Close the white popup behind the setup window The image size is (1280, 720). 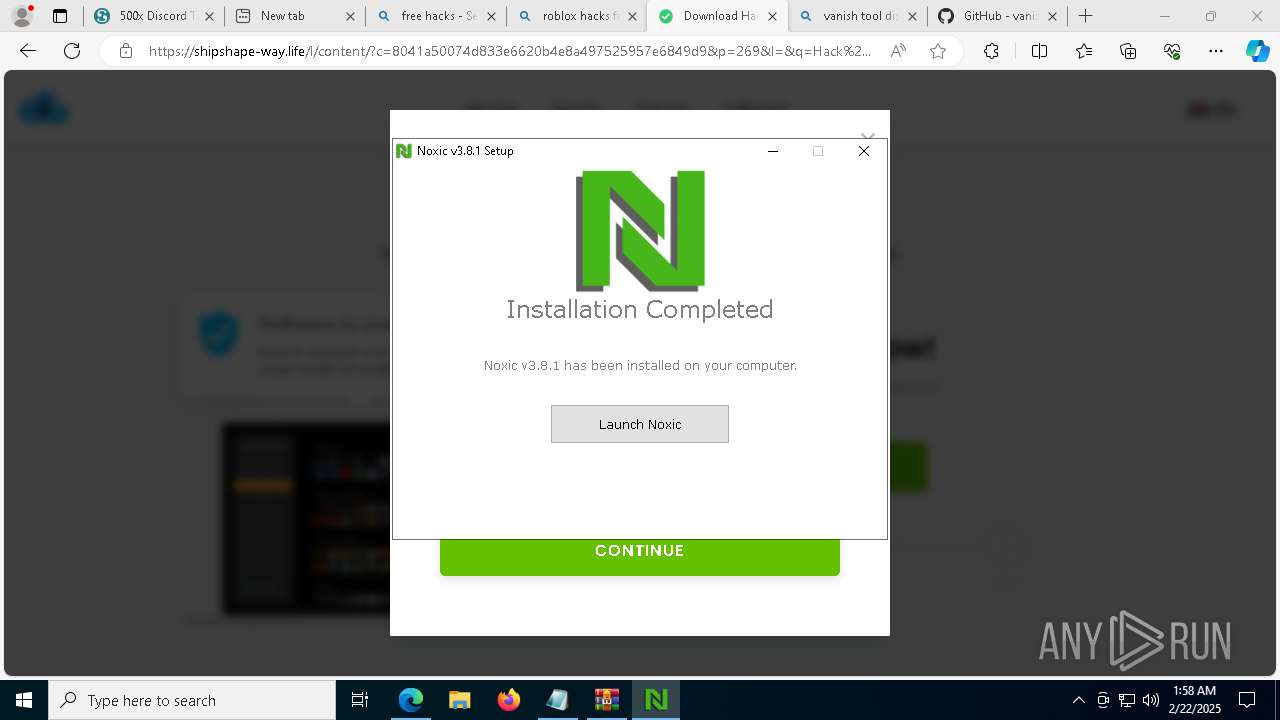[x=868, y=135]
